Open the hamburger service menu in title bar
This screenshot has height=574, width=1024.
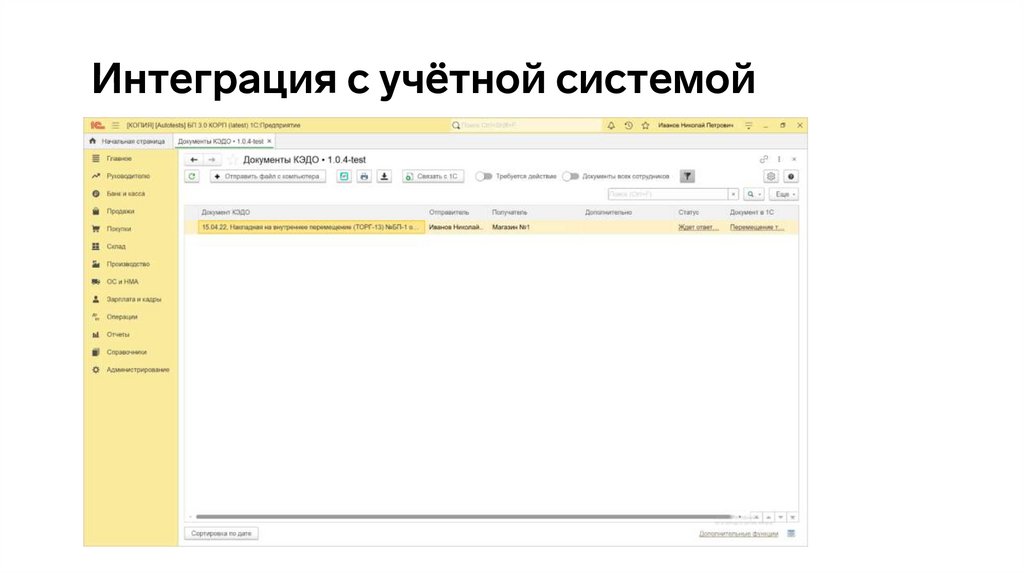click(116, 125)
